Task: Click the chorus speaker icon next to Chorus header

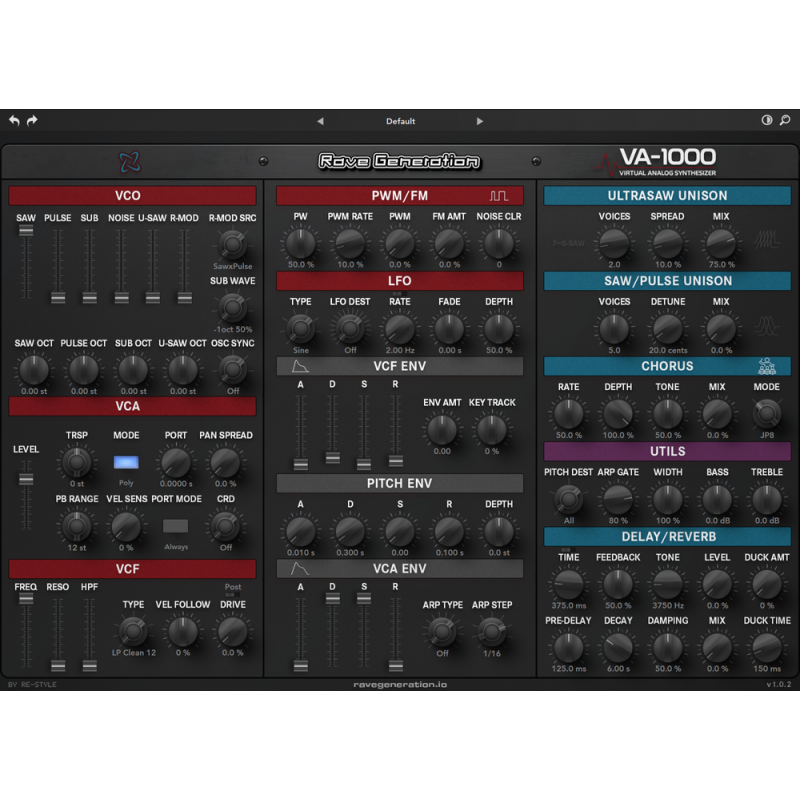Action: [767, 366]
